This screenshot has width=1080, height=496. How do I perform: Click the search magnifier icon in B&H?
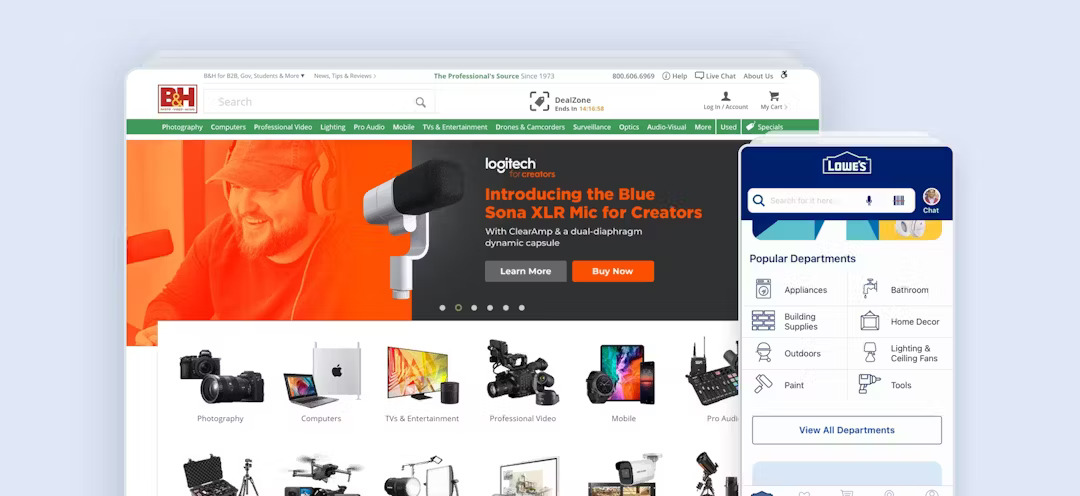coord(421,102)
